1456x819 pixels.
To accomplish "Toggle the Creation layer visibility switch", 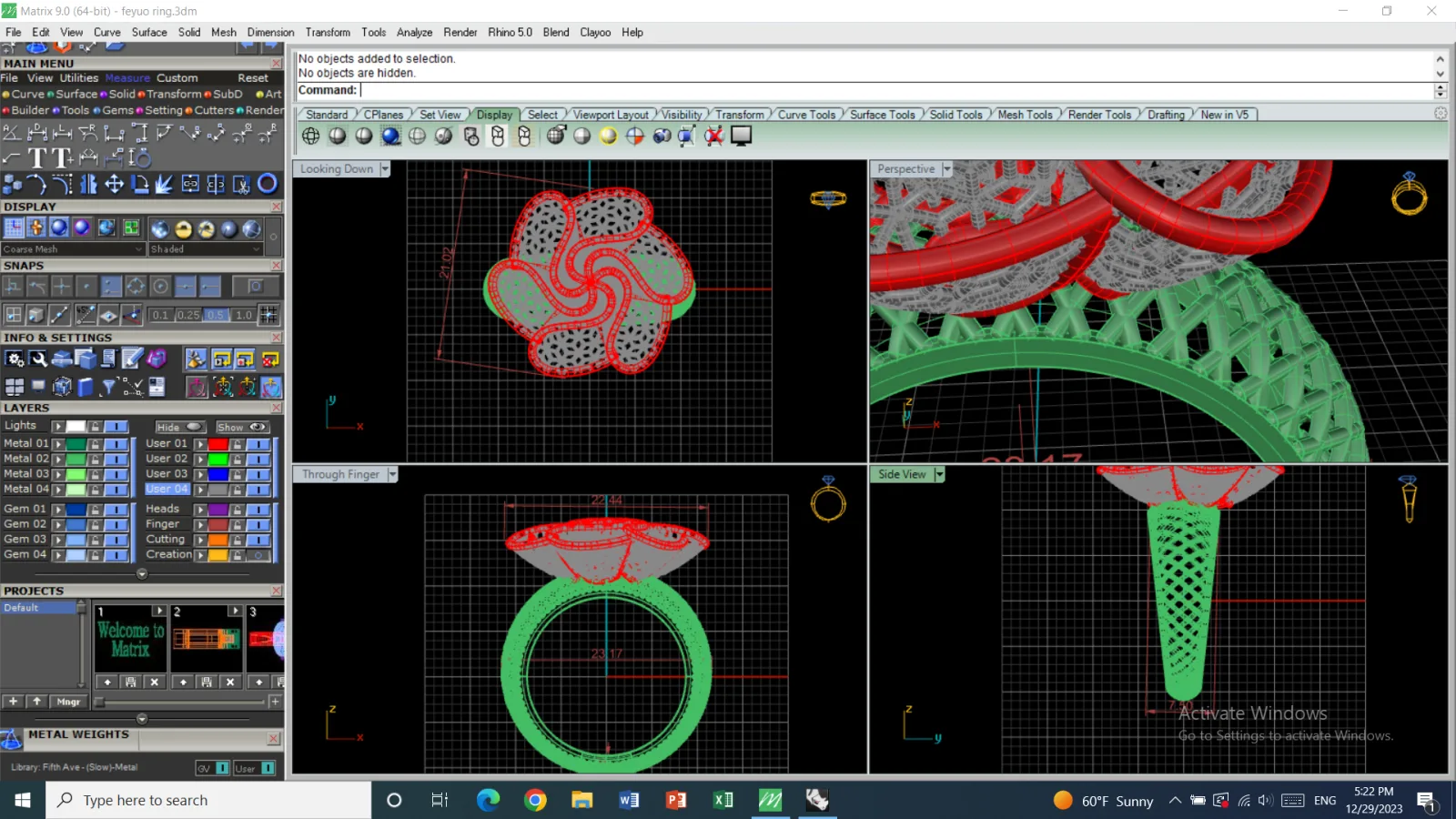I will pos(258,555).
